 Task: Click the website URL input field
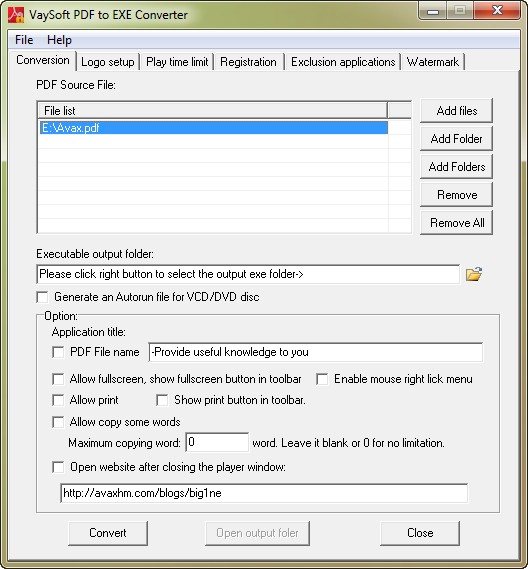pos(264,493)
